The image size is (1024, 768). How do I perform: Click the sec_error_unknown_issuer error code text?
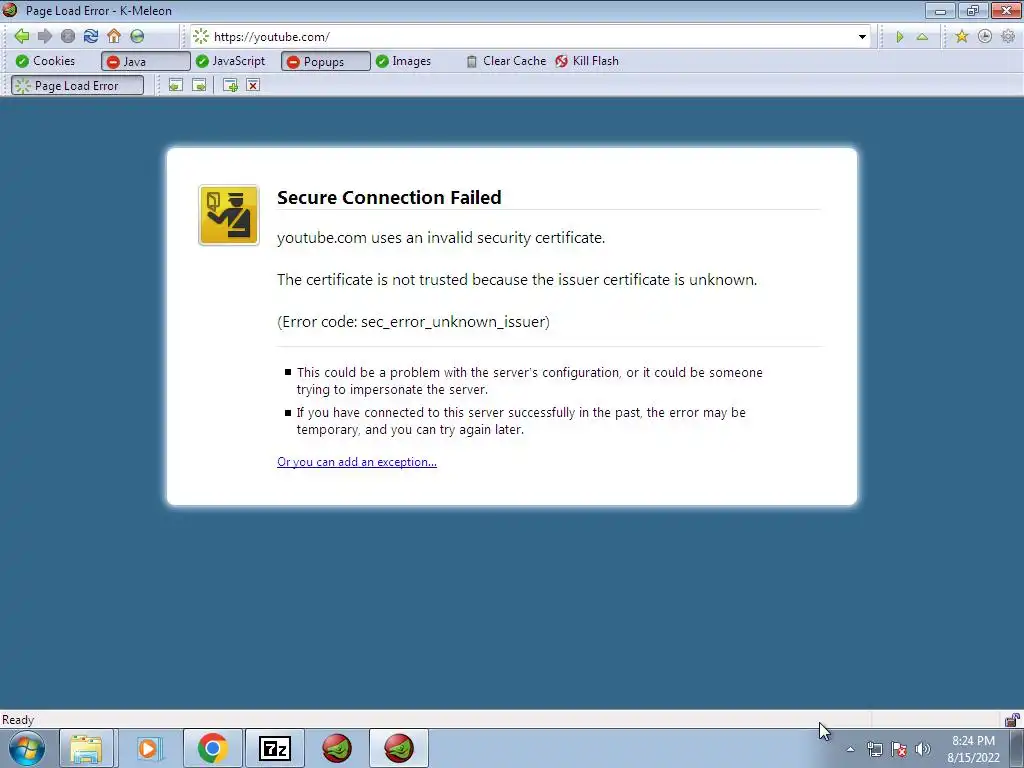[454, 321]
